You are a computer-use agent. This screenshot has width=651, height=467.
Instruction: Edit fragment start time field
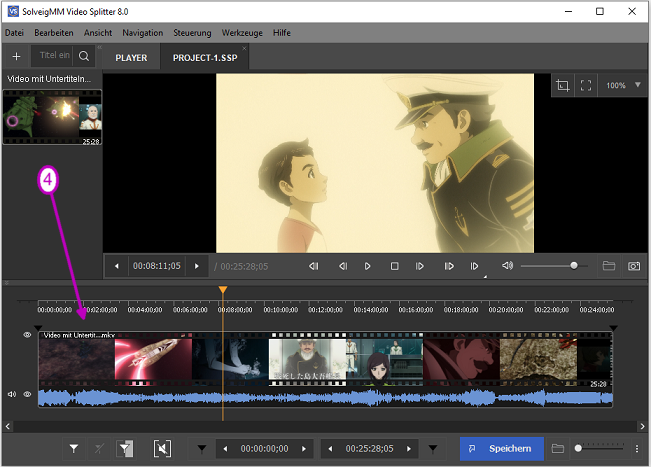pyautogui.click(x=264, y=449)
